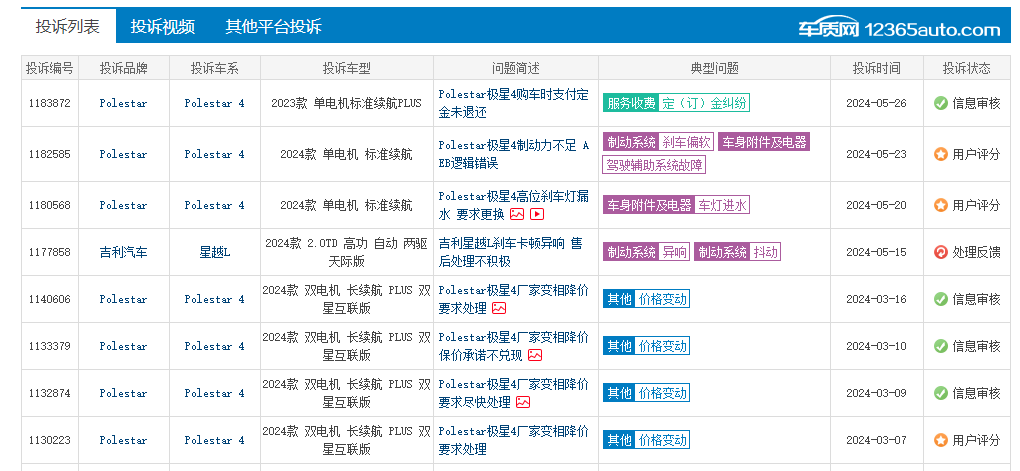Open the 吉利星越L刹车卡顿异响 complaint link
This screenshot has width=1020, height=471.
pyautogui.click(x=510, y=252)
